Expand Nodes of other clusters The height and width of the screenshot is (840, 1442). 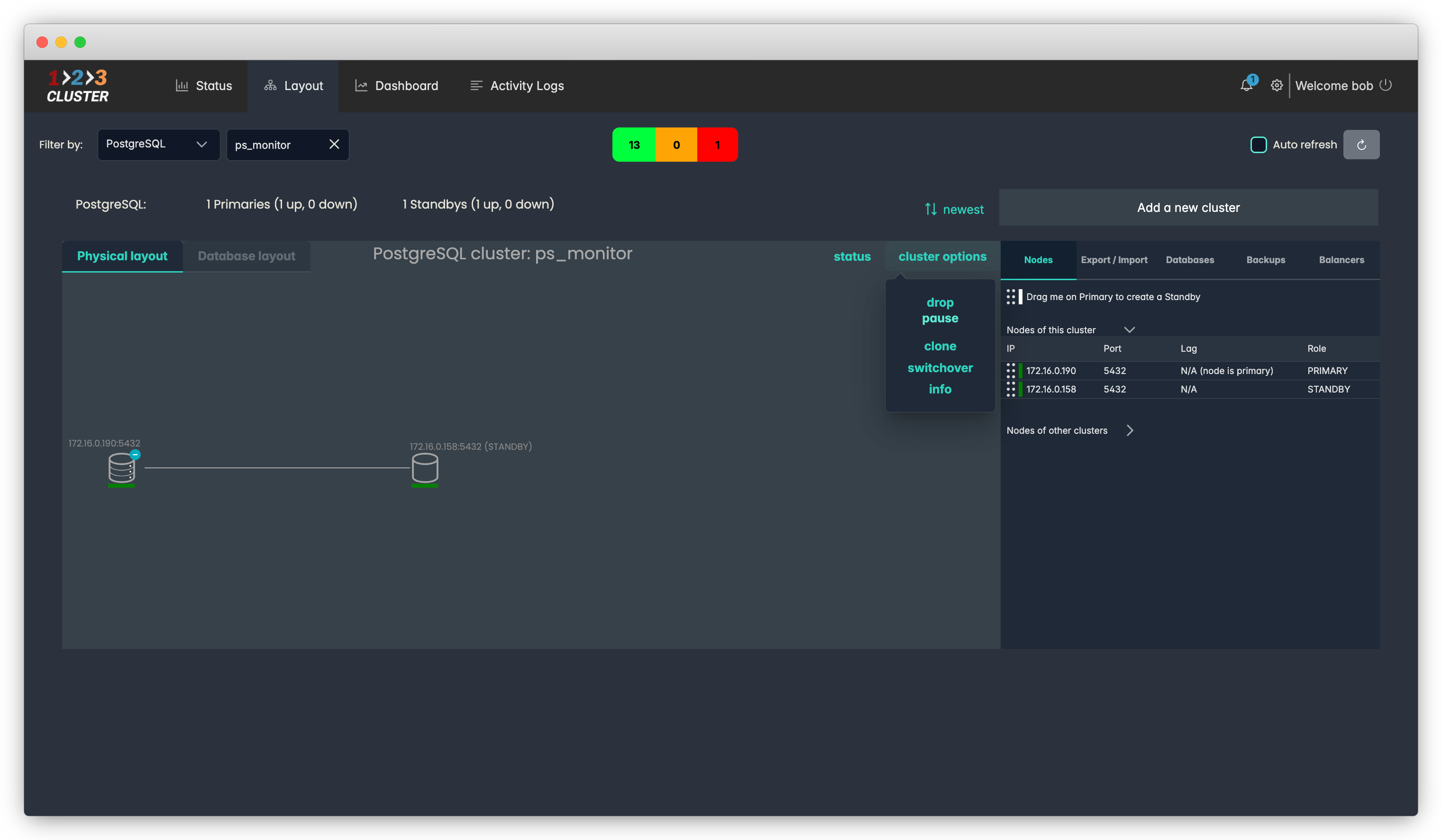[1130, 430]
